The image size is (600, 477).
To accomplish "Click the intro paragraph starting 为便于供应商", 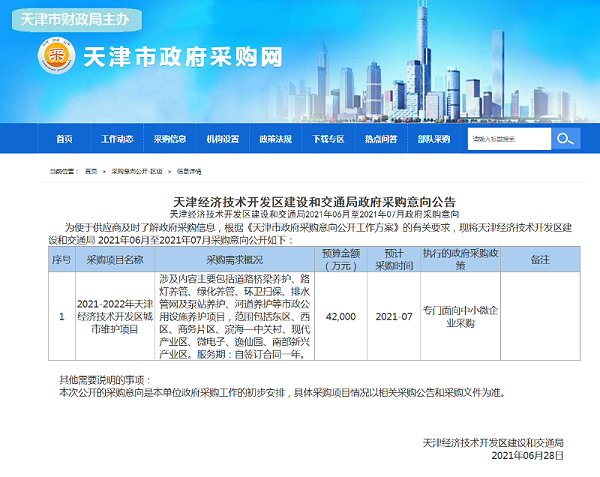I will tap(310, 234).
